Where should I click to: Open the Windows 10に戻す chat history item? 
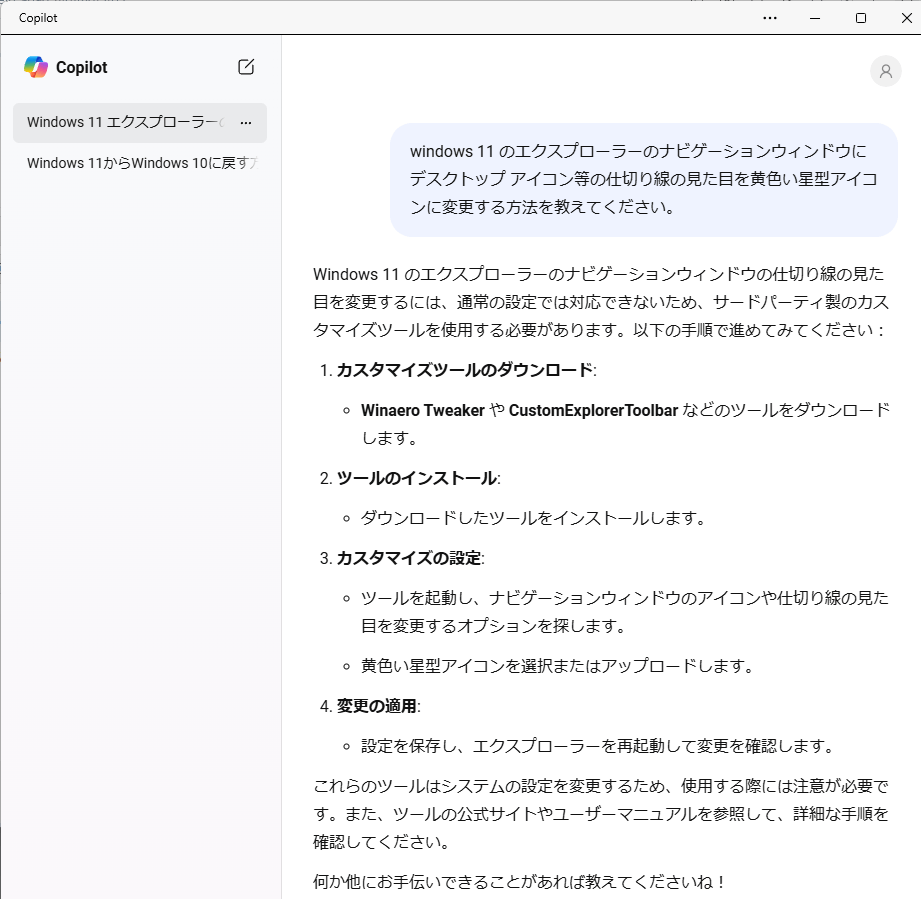140,162
